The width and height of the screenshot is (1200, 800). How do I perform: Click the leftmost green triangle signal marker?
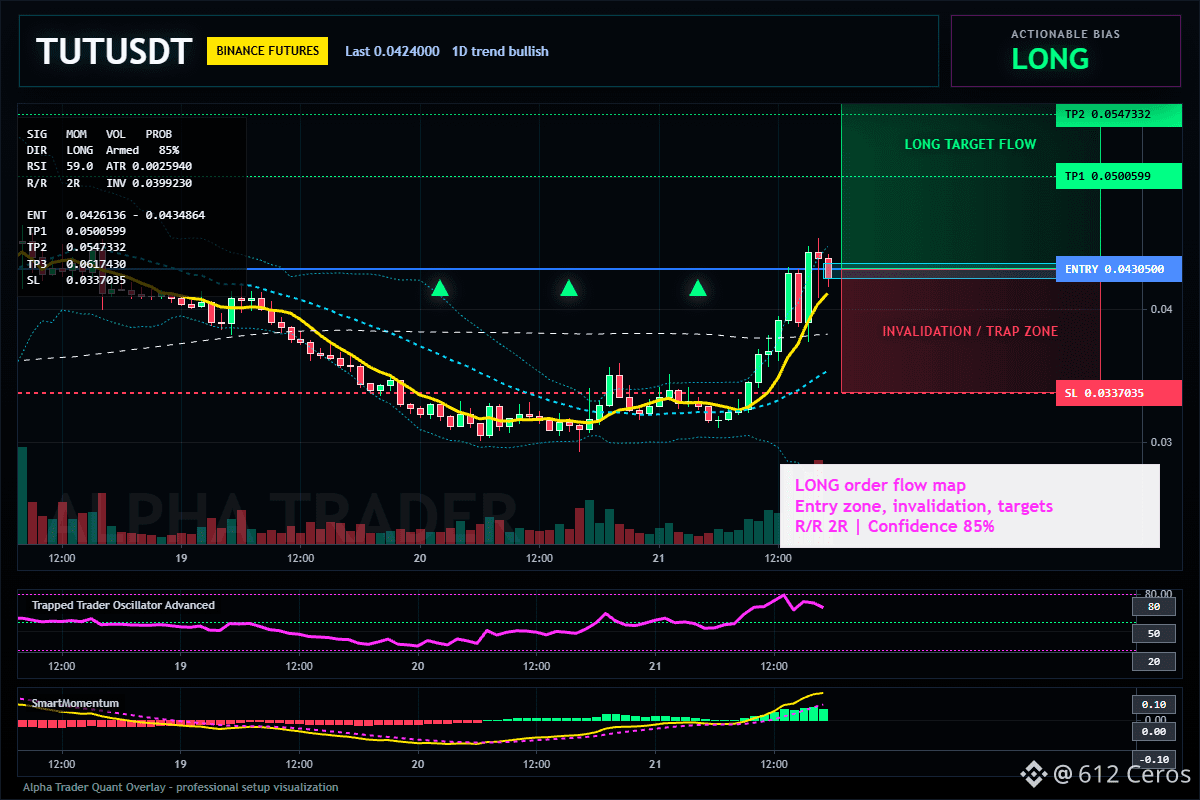(x=440, y=289)
